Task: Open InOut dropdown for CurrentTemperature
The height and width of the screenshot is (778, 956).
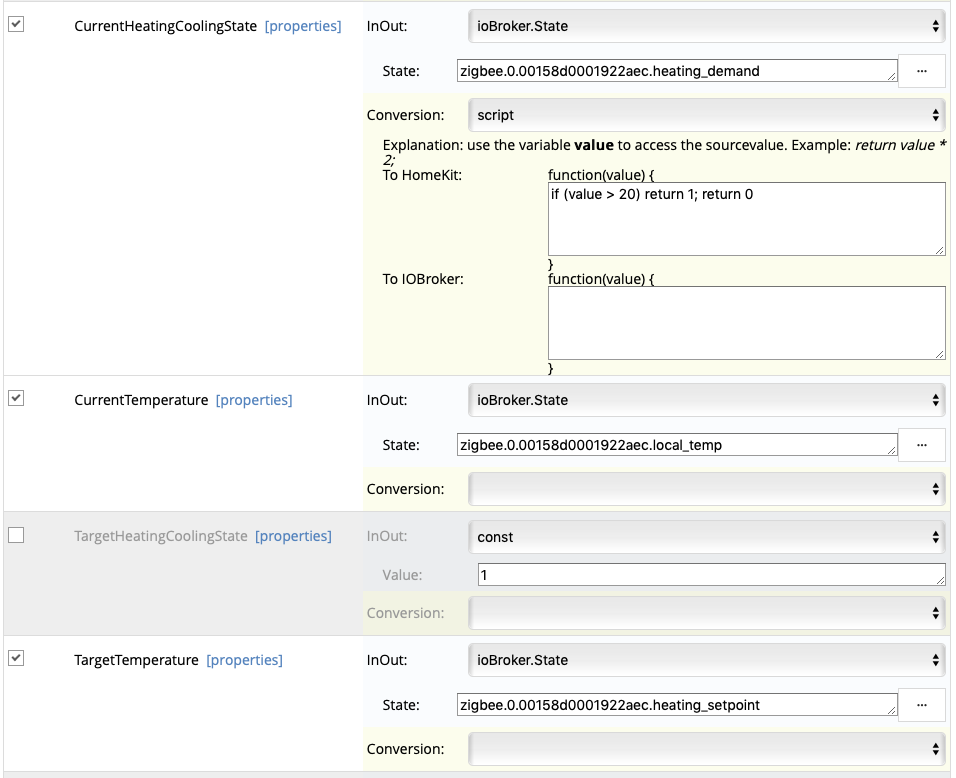Action: (x=707, y=400)
